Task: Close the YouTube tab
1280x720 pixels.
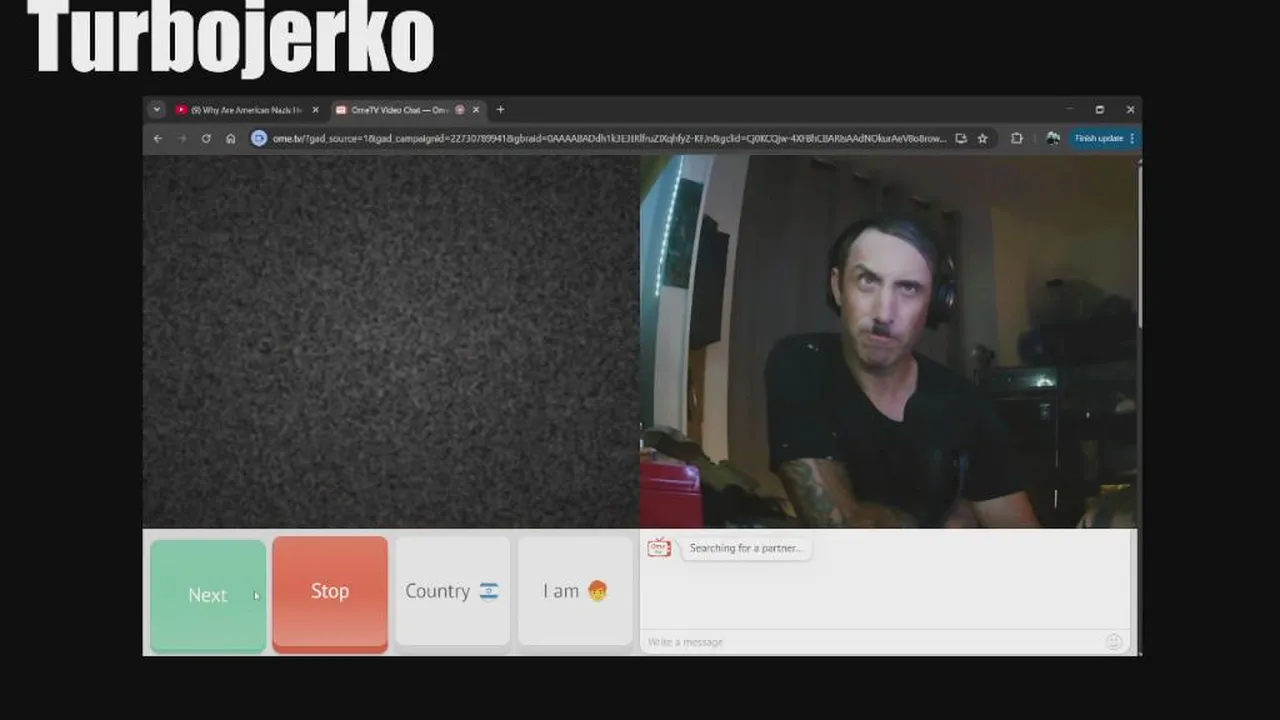Action: [x=315, y=110]
